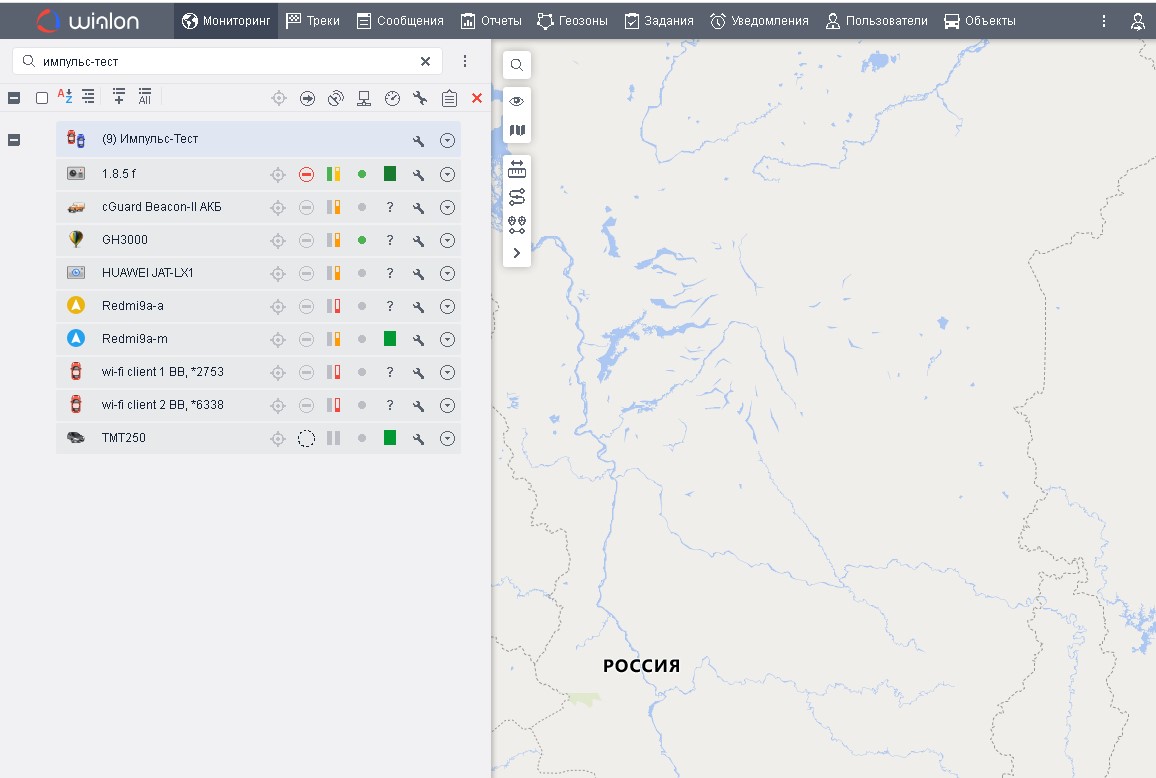Click the routing tool on map toolbar
Viewport: 1156px width, 778px height.
point(517,197)
